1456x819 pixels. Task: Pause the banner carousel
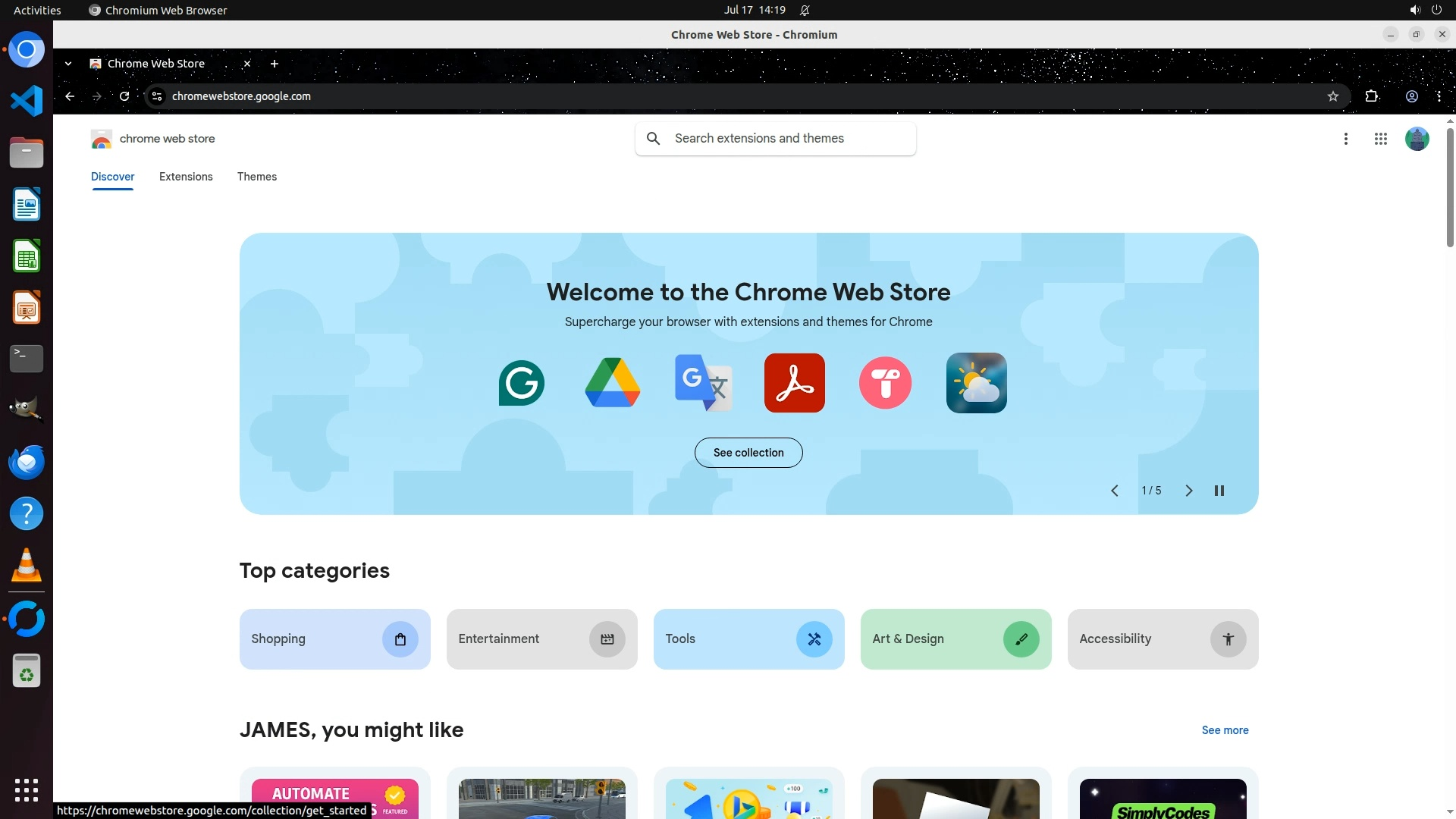(1219, 491)
